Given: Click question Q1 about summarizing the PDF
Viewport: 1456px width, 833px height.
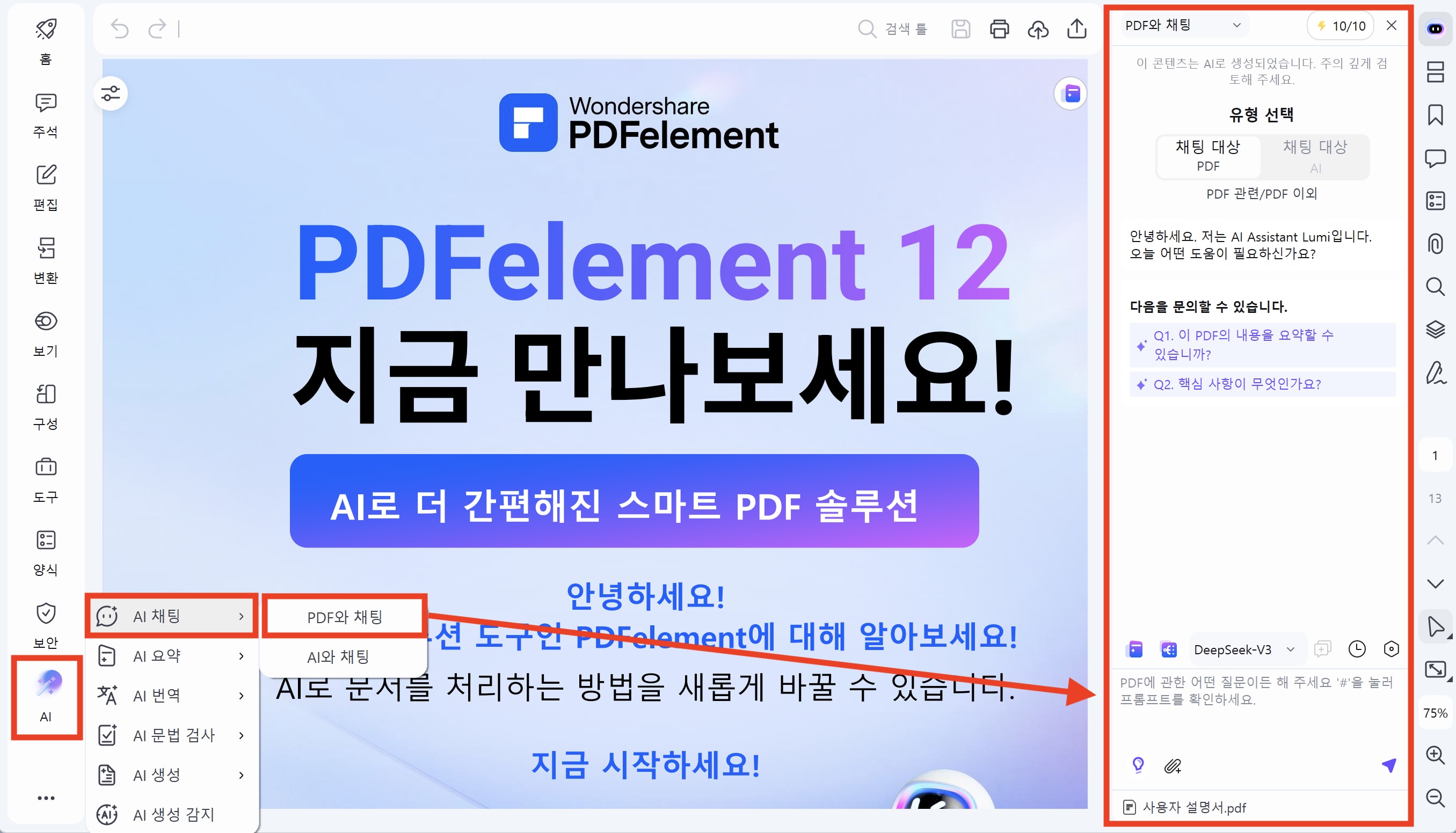Looking at the screenshot, I should [1244, 344].
